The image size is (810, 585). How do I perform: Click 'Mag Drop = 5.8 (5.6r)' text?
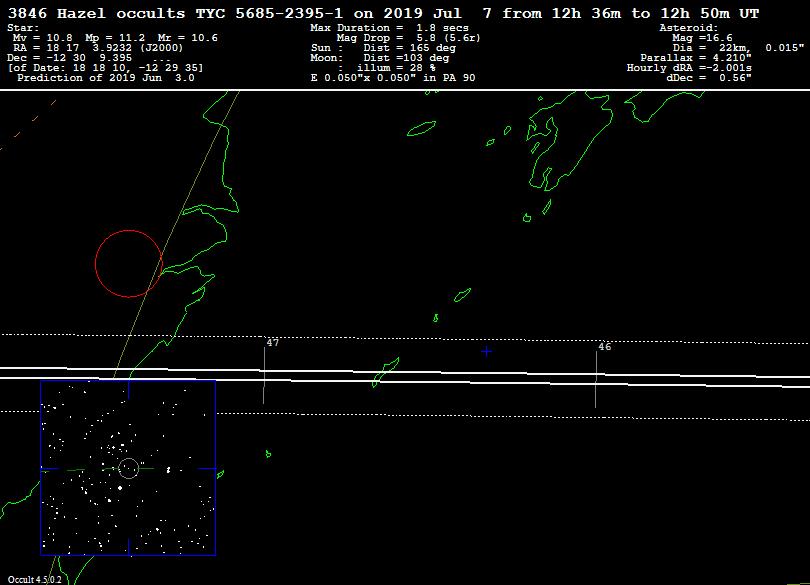(408, 38)
